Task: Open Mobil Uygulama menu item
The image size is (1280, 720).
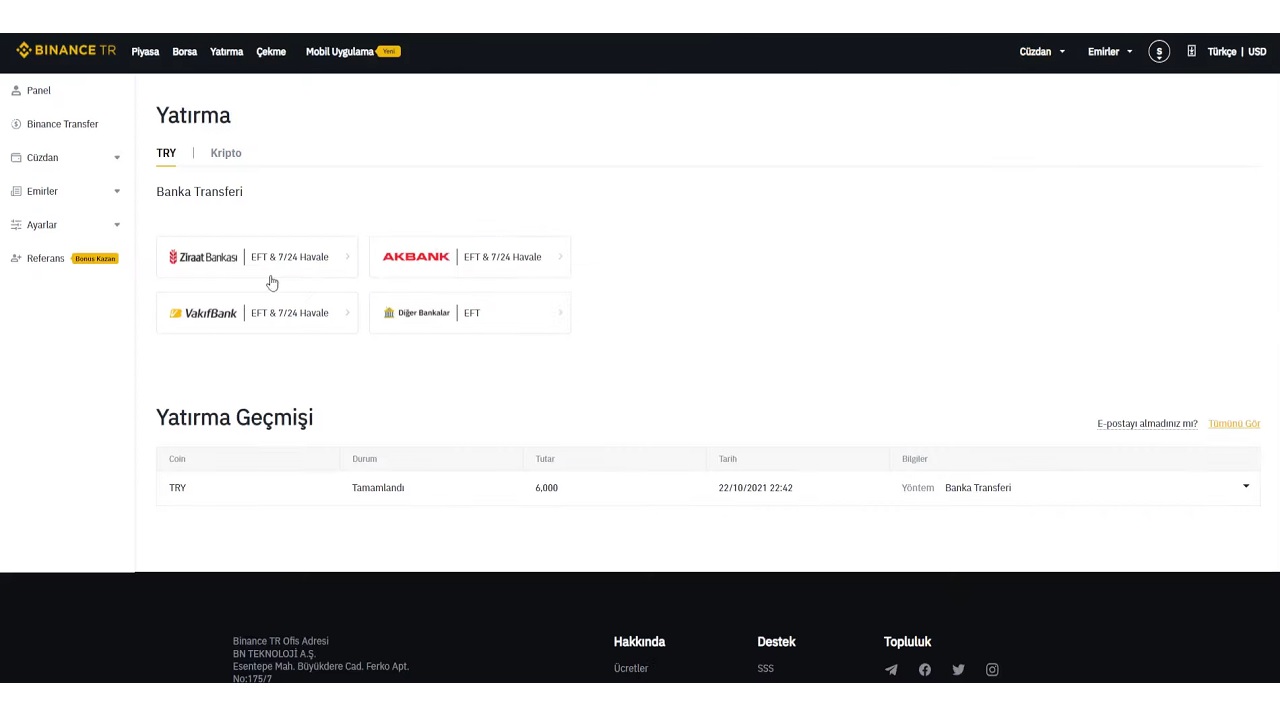Action: pos(340,52)
